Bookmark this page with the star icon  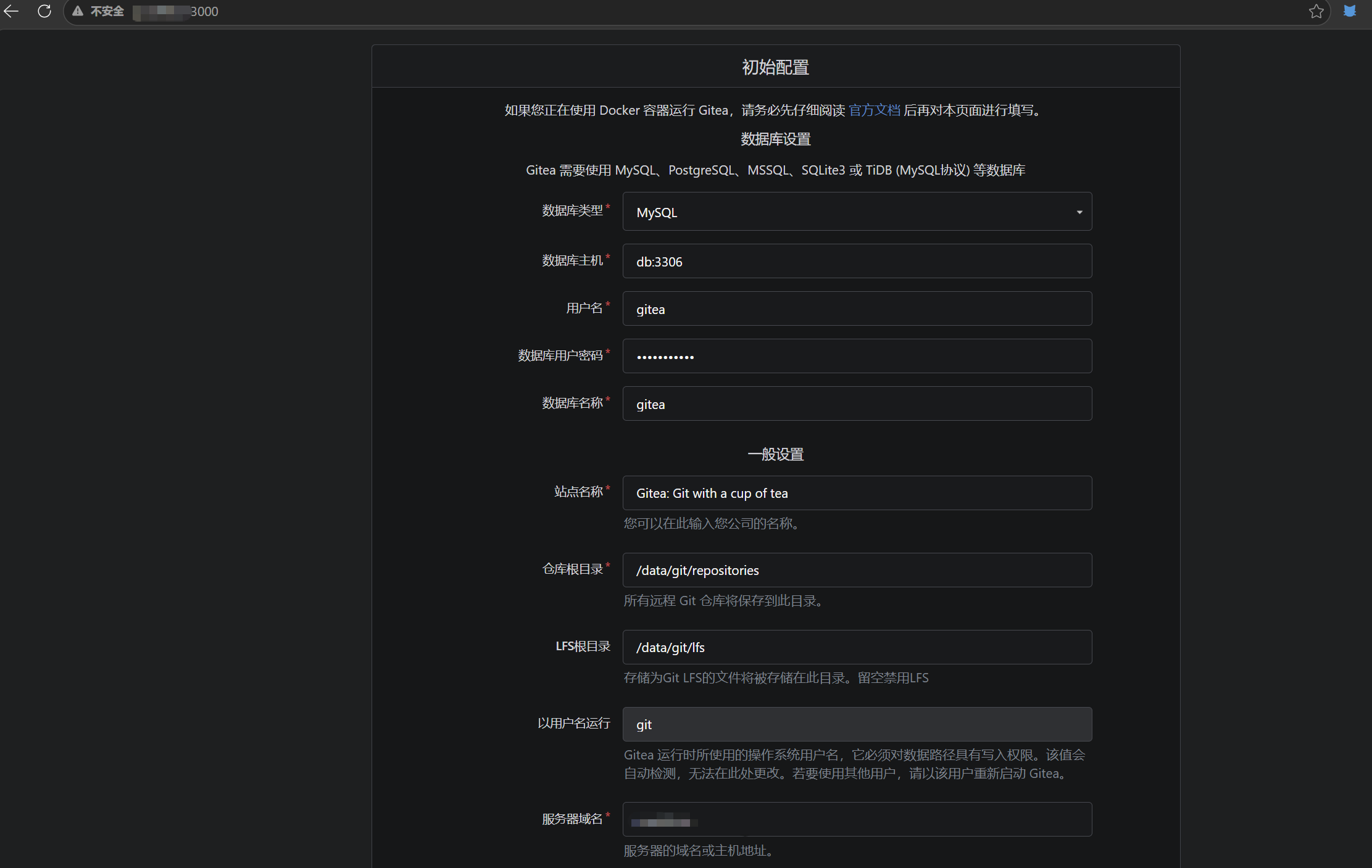pos(1316,11)
